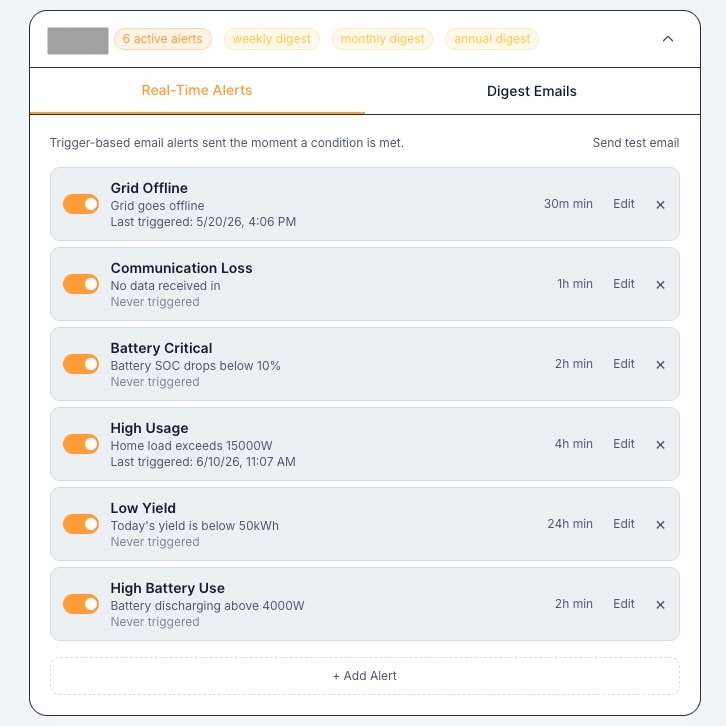Edit the High Usage alert
The width and height of the screenshot is (726, 726).
(x=624, y=444)
